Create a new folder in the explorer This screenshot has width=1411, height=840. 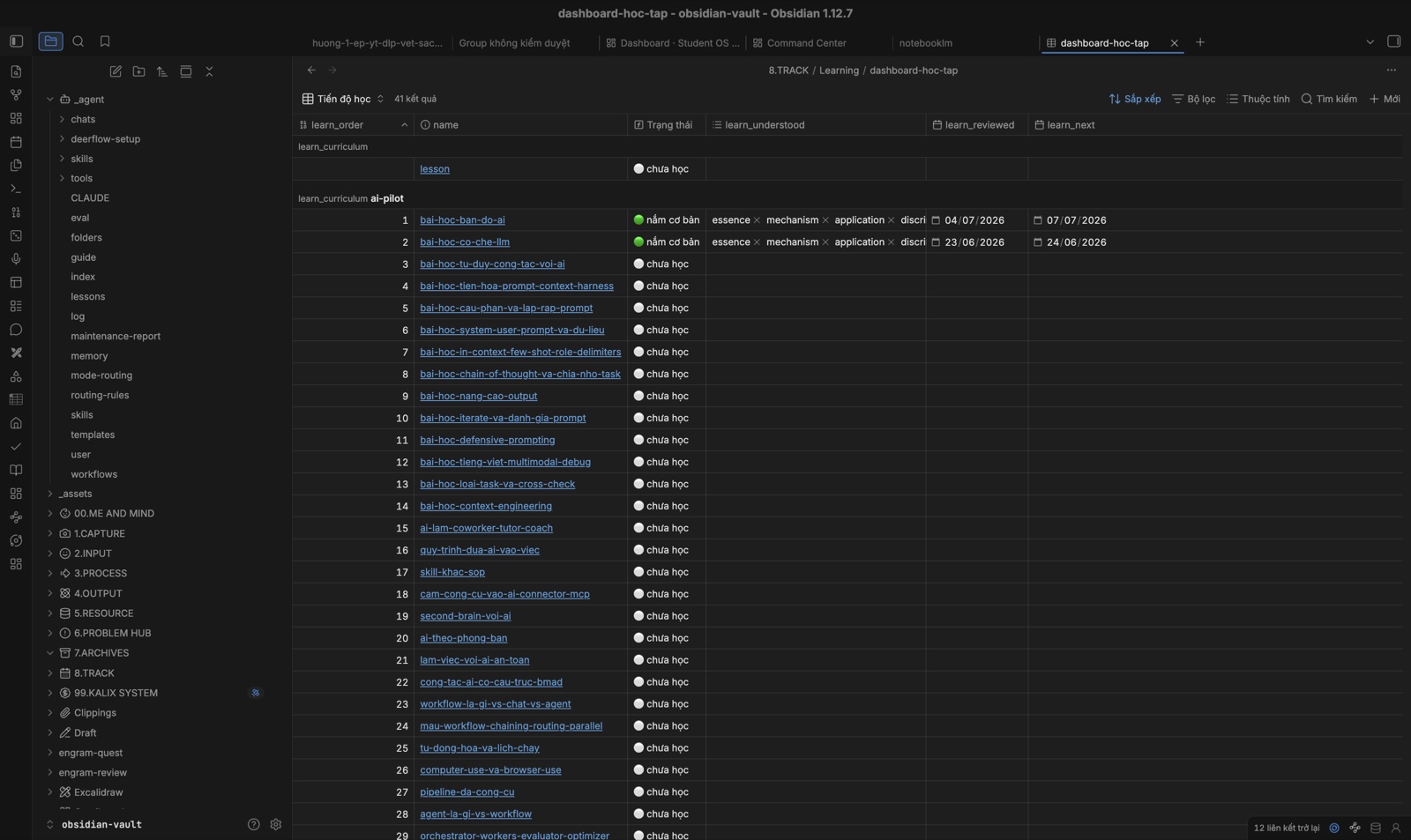[138, 71]
